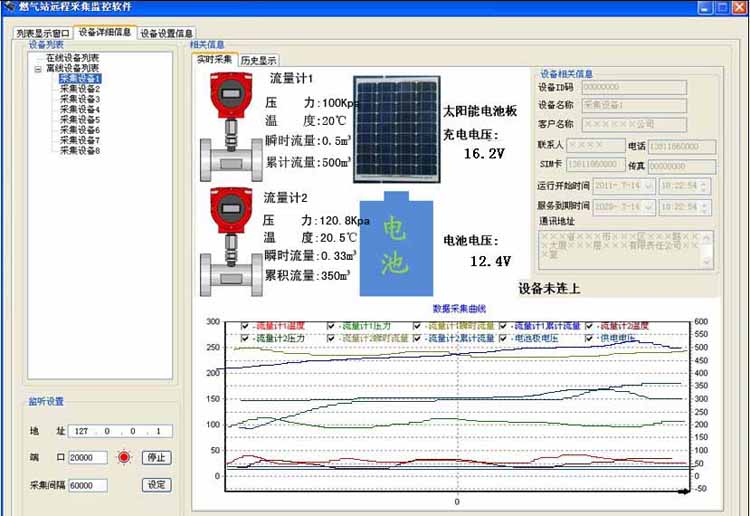
Task: Click the 通讯地址 scrollbar down arrow
Action: click(707, 262)
